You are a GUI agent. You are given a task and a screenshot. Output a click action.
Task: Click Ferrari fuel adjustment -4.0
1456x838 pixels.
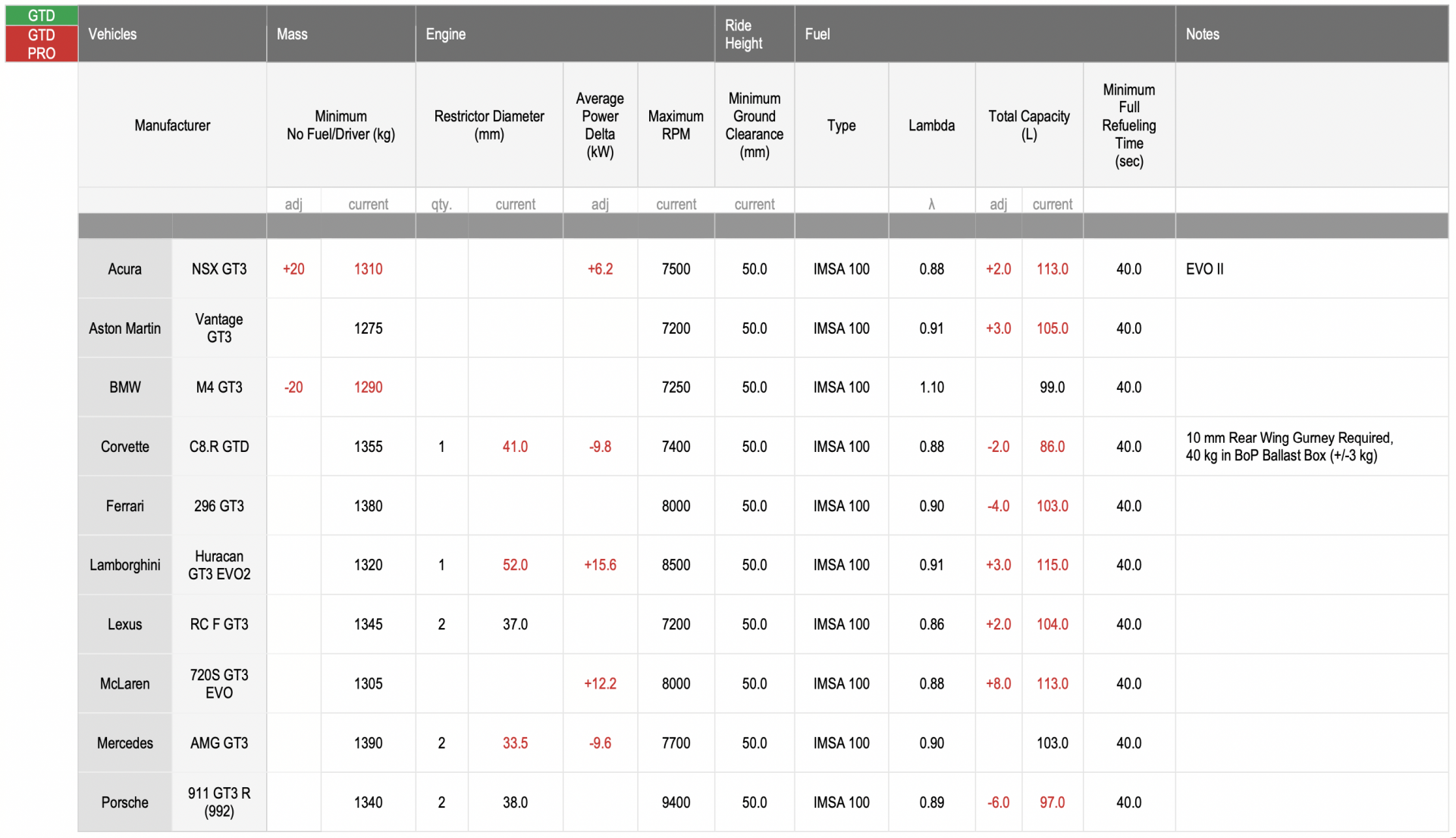point(999,506)
